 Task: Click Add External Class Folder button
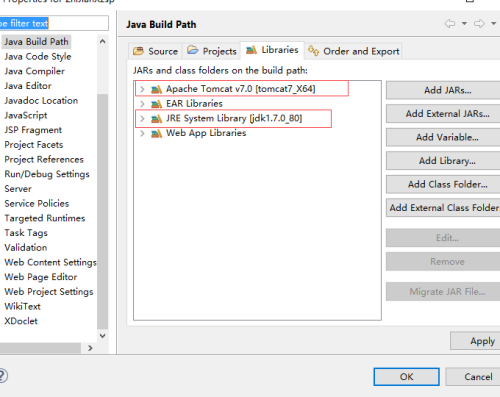443,208
